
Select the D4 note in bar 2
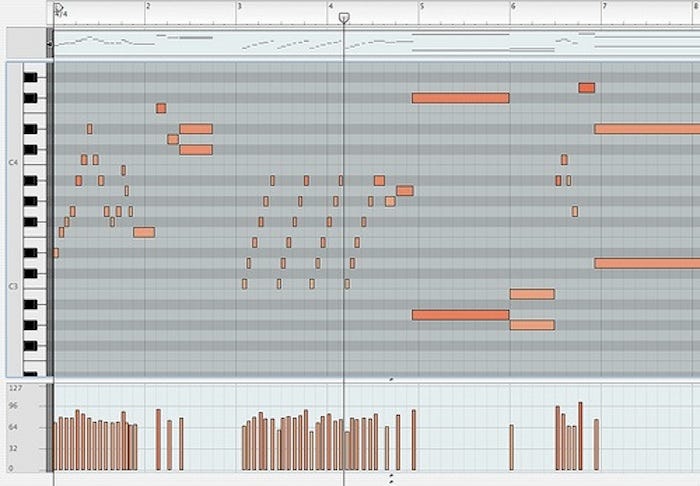click(173, 139)
